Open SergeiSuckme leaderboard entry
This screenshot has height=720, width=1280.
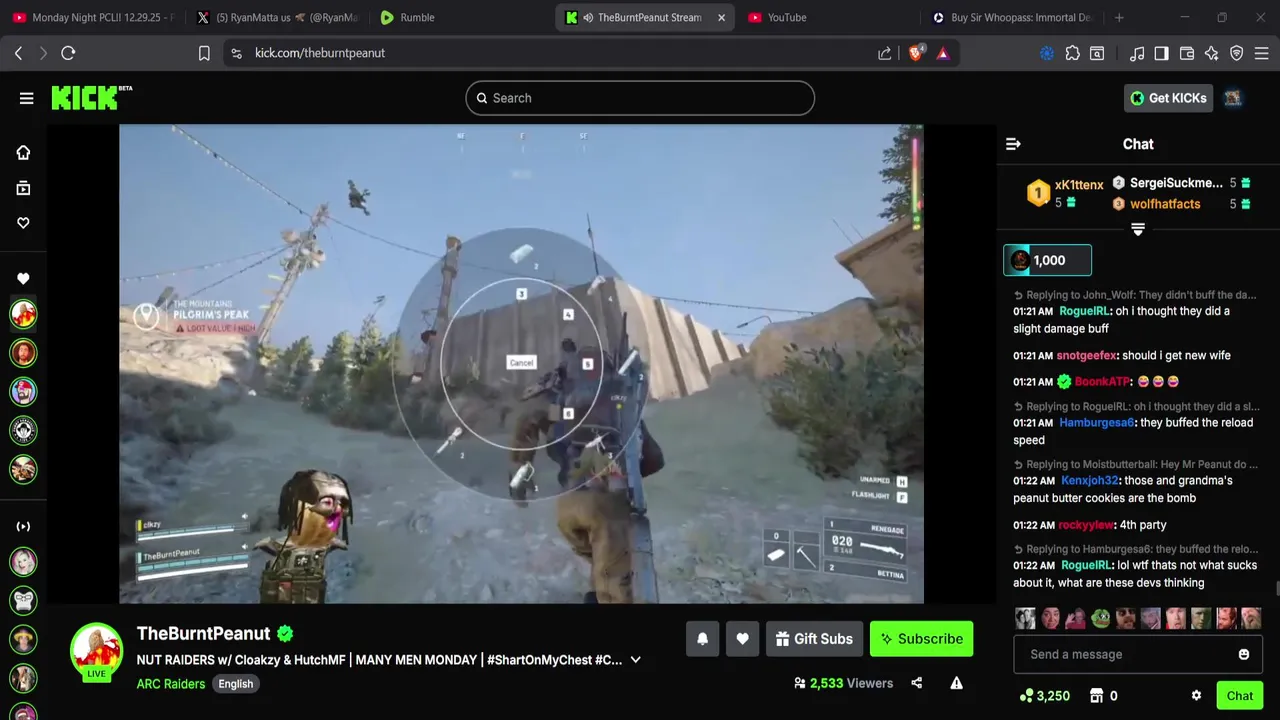1176,183
